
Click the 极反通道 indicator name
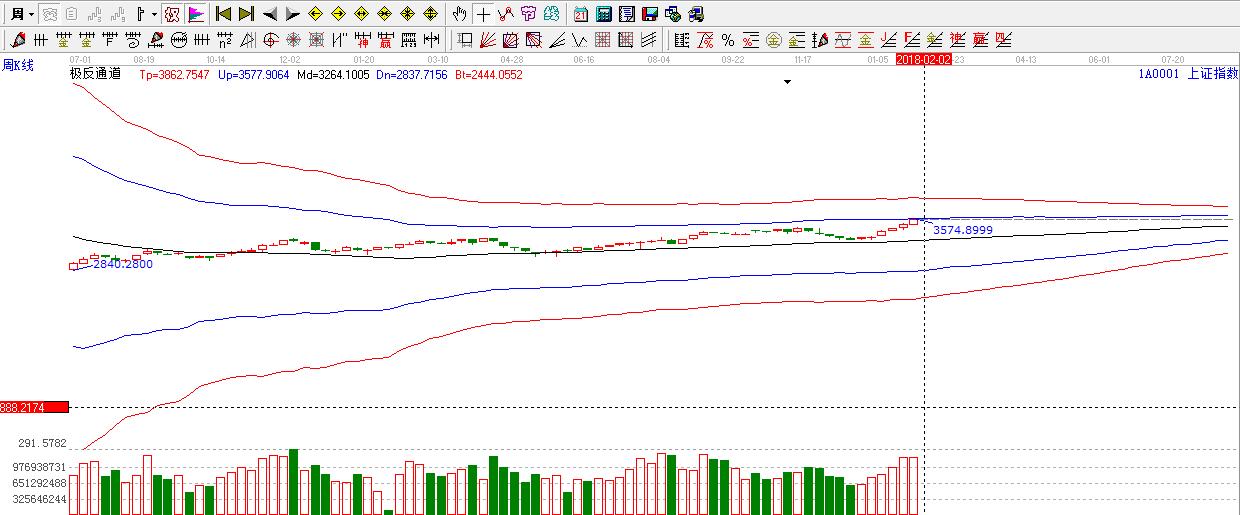tap(95, 74)
